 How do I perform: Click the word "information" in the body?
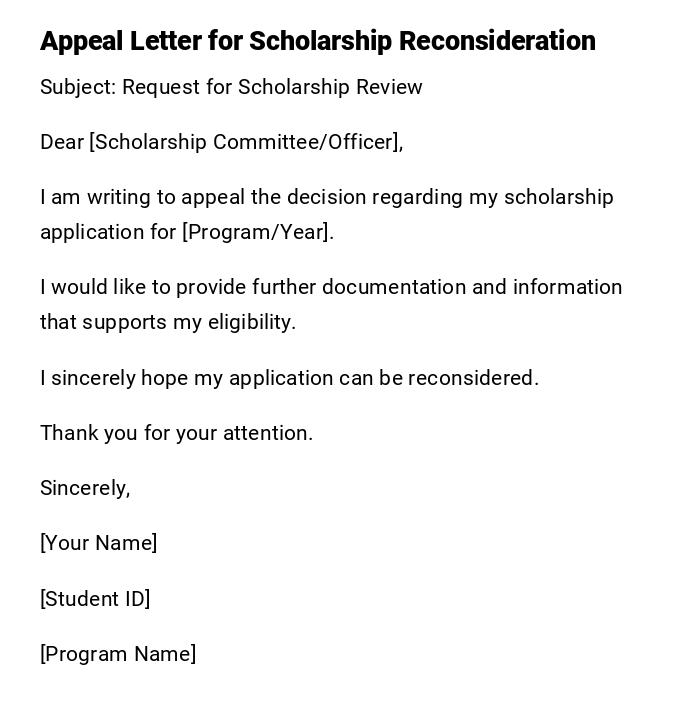point(568,287)
